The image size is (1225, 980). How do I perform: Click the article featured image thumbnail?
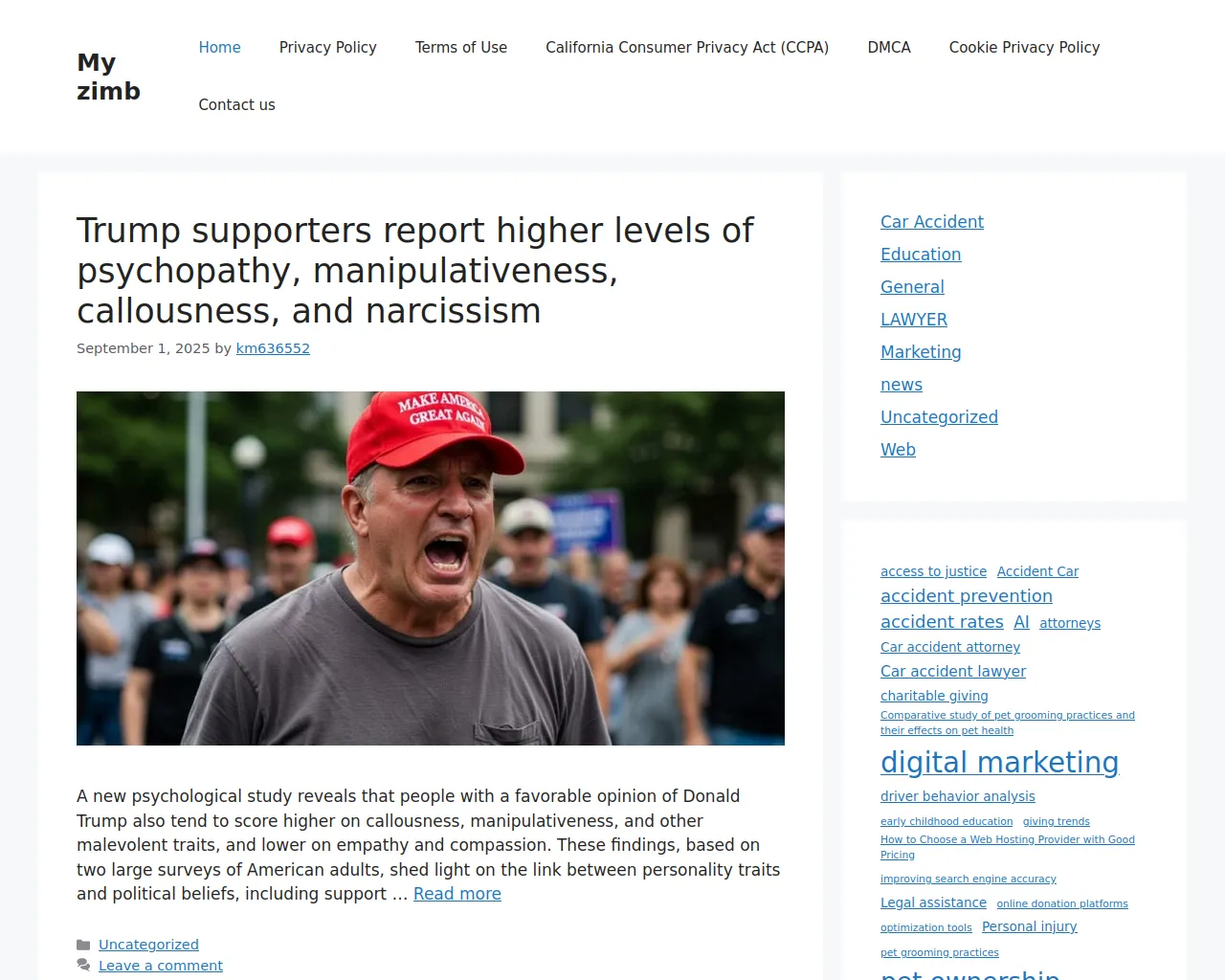click(x=431, y=568)
